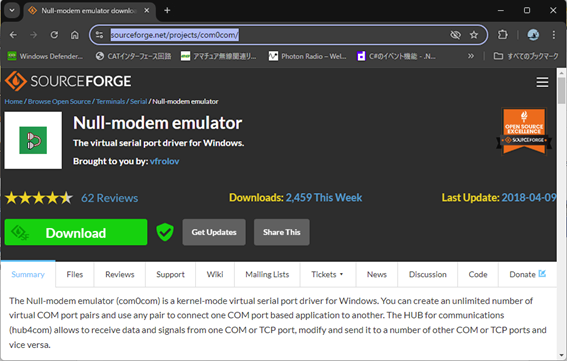
Task: Click the crossed-out eye icon in address bar
Action: tap(455, 35)
